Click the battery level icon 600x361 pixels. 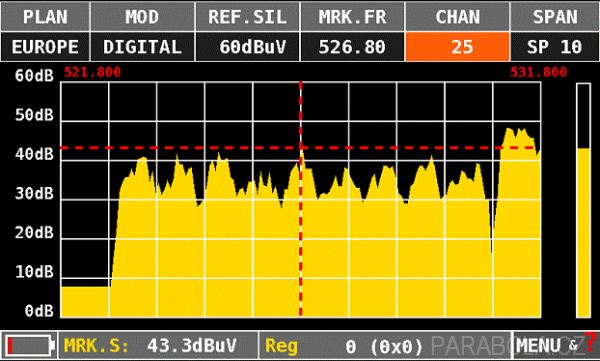29,346
